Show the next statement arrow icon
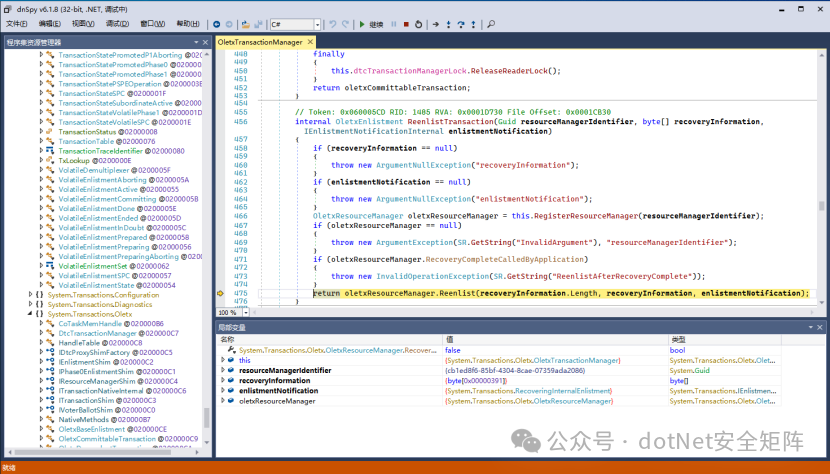 436,24
